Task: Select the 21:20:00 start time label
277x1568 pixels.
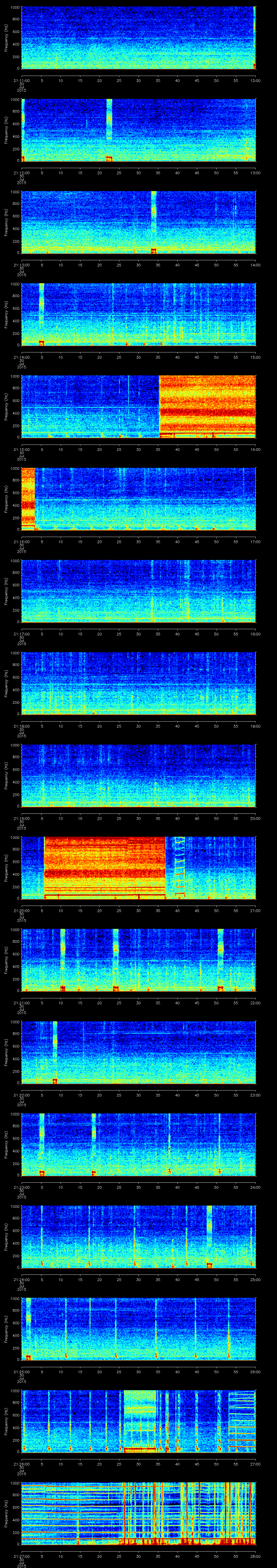Action: point(21,910)
